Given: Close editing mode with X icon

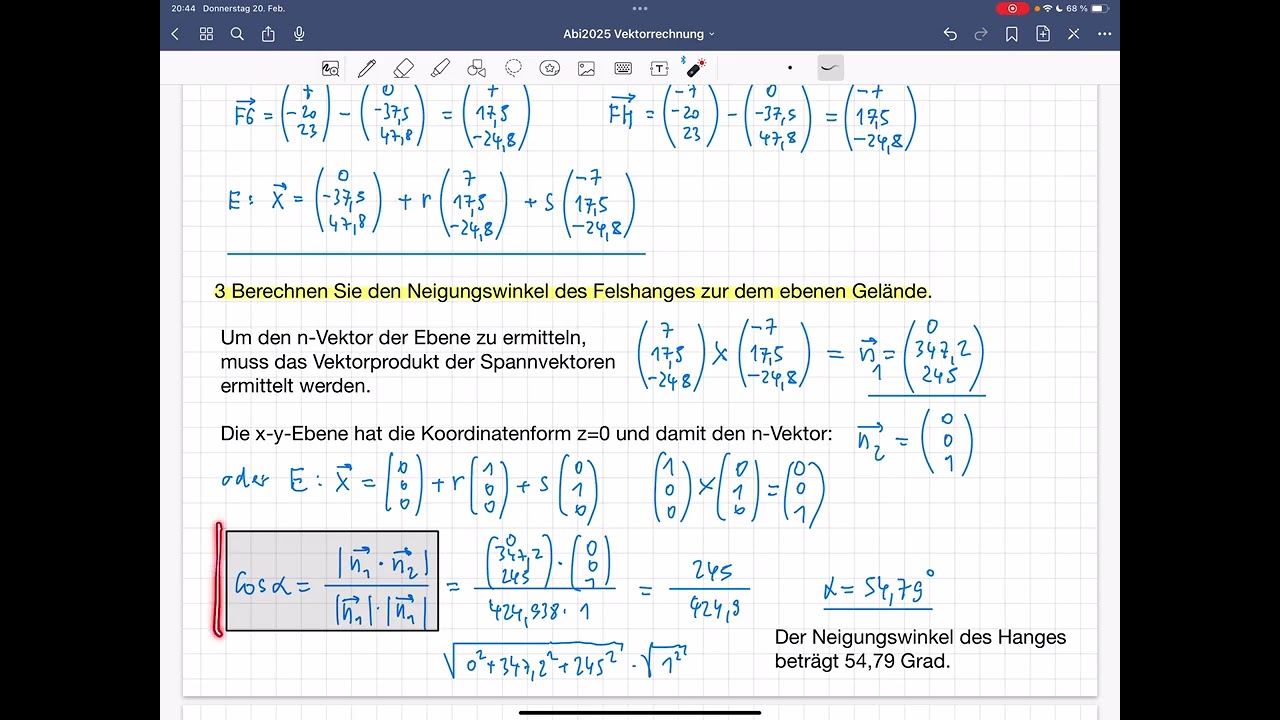Looking at the screenshot, I should 1074,34.
